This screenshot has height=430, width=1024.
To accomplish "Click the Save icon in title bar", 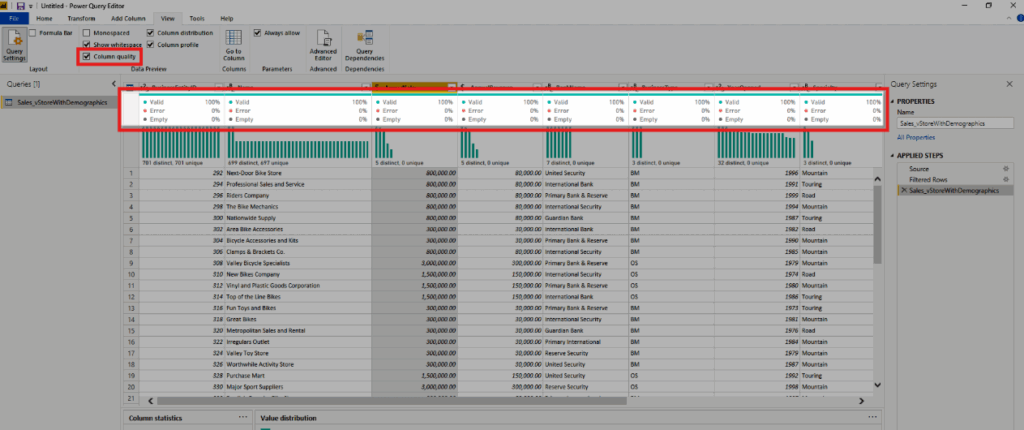I will tap(20, 5).
